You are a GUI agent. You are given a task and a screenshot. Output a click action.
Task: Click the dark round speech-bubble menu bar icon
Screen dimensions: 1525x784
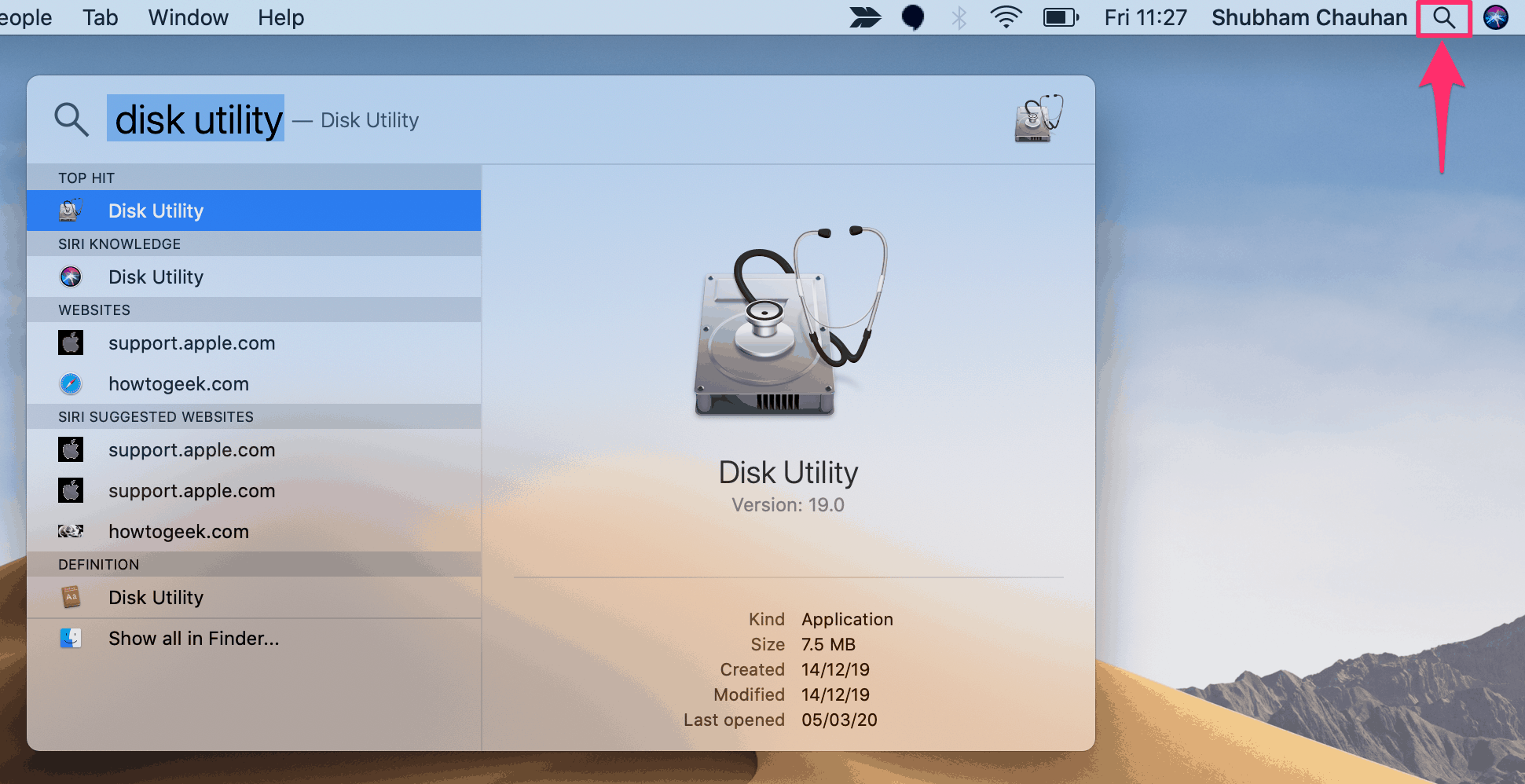click(913, 17)
